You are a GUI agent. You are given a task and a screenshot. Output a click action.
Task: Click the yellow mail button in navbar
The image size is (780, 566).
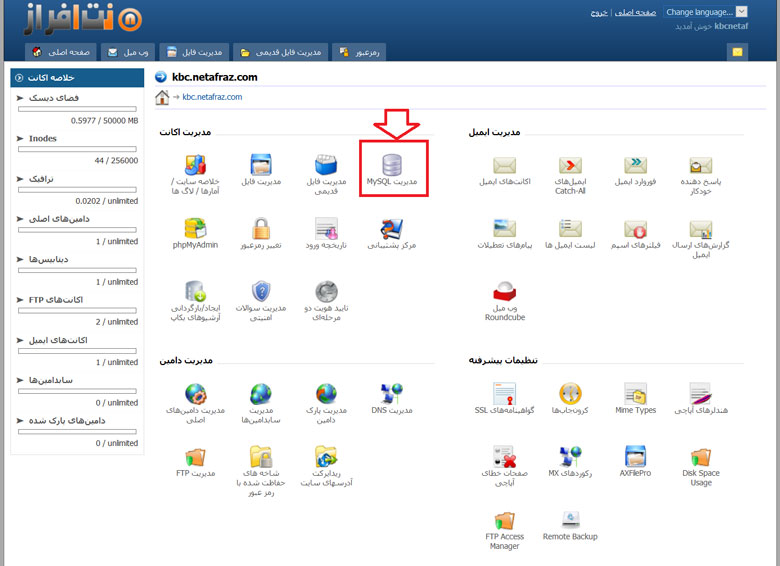tap(738, 52)
